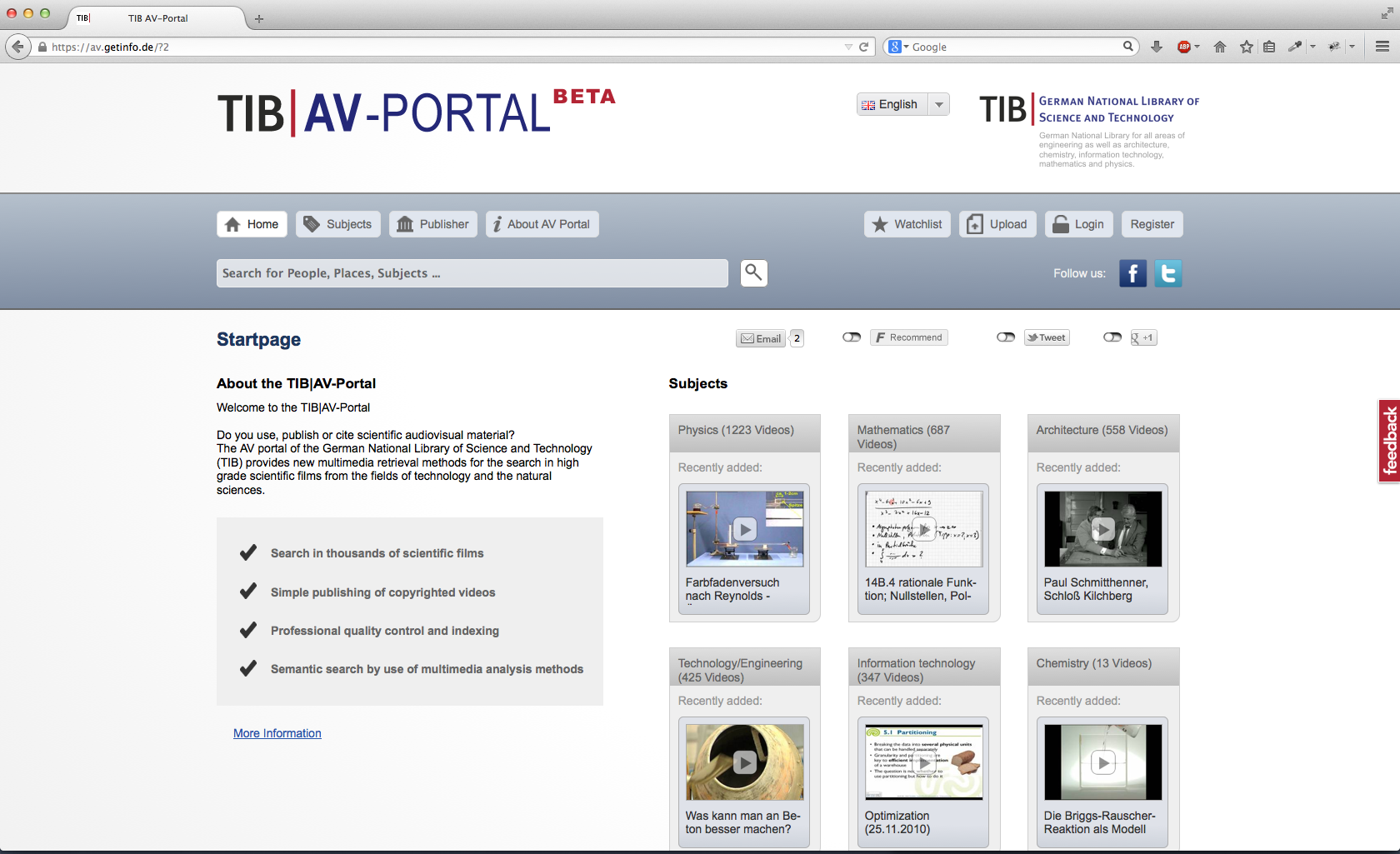
Task: Open the red feedback side tab
Action: (x=1389, y=441)
